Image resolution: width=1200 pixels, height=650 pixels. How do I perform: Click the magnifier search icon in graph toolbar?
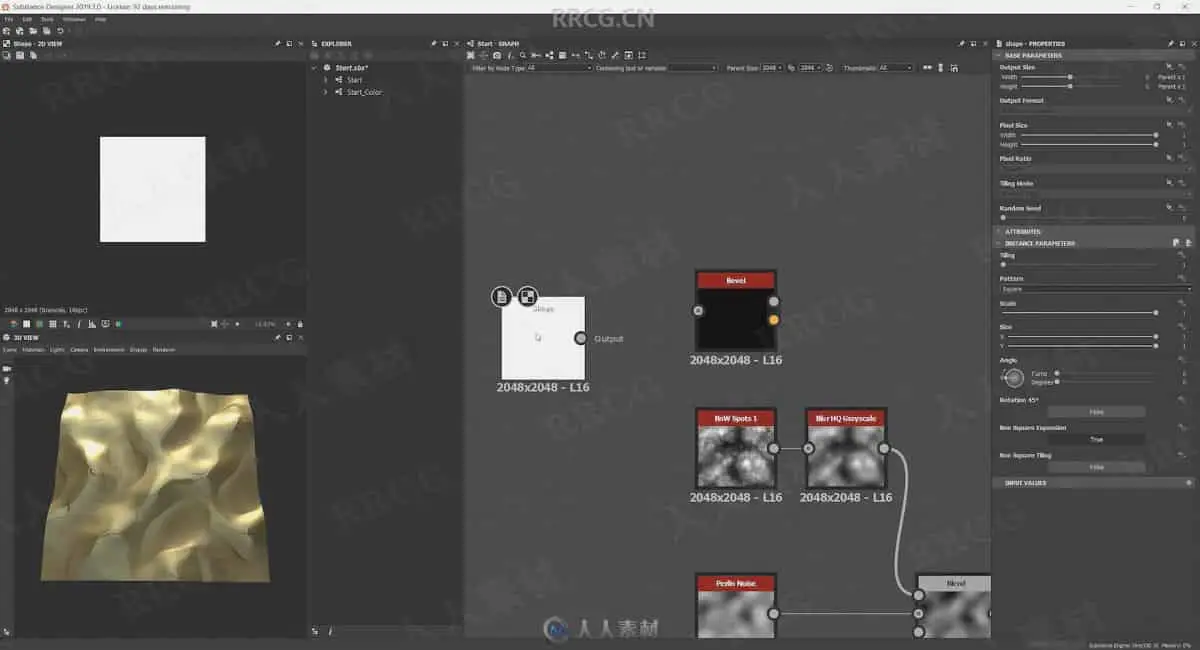[523, 55]
